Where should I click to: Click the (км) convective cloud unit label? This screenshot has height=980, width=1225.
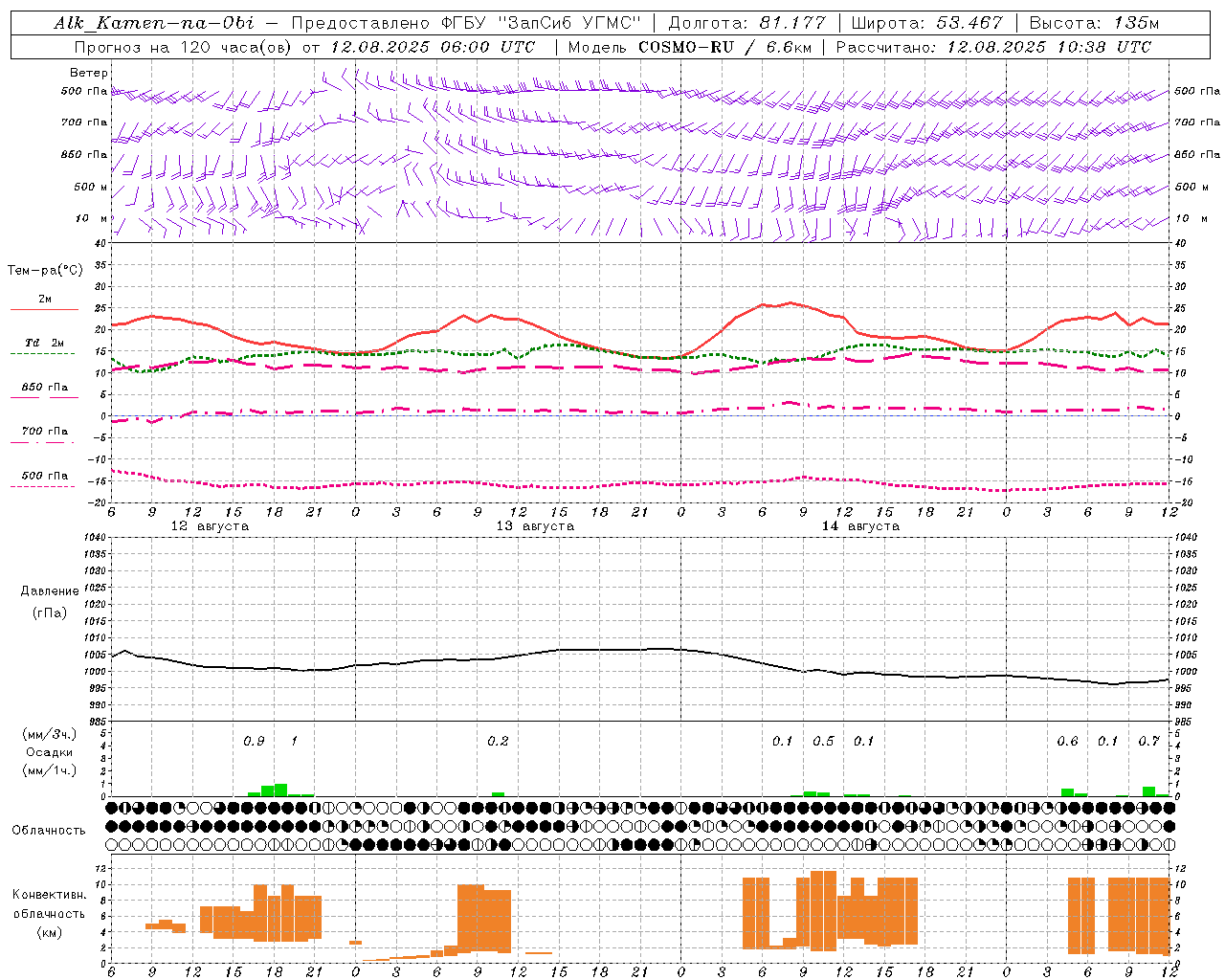click(49, 932)
